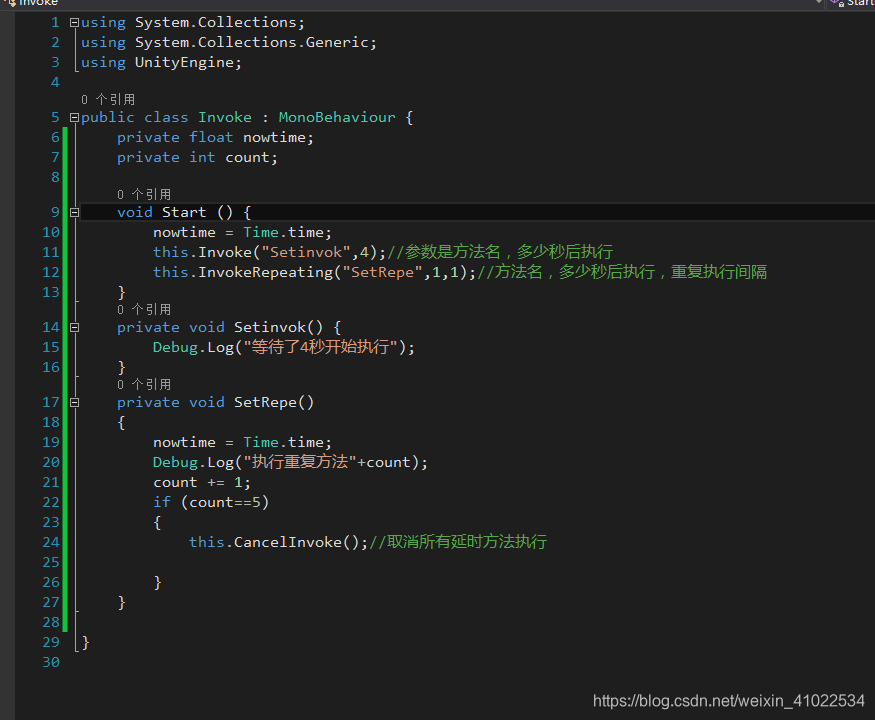Click the class icon beside "Invoke" in navigation bar
The height and width of the screenshot is (720, 875).
[11, 4]
